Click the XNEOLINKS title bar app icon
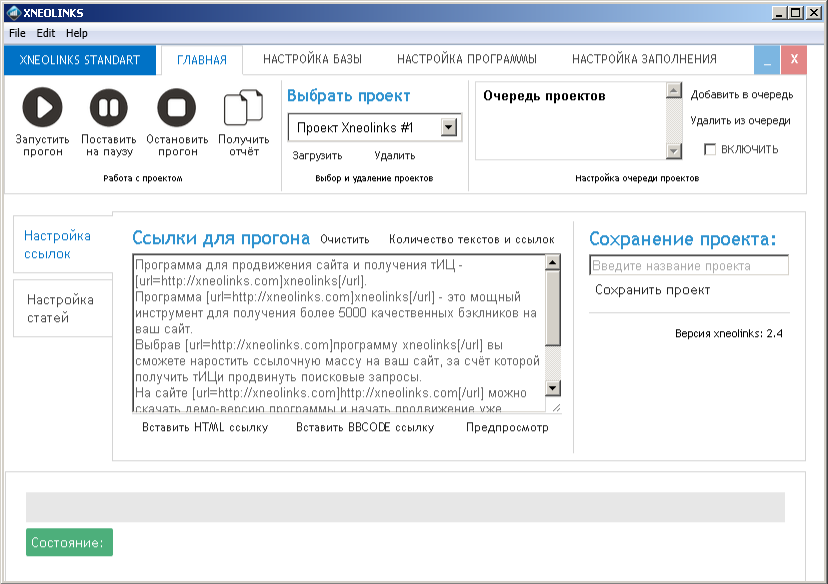 (x=14, y=13)
